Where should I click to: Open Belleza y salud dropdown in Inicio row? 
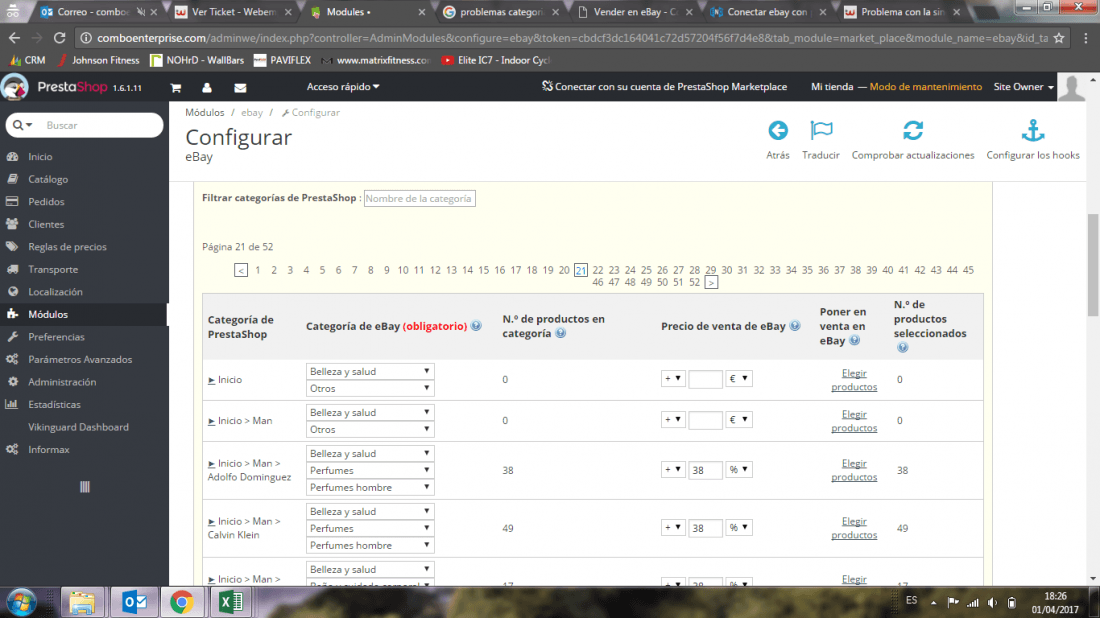370,371
